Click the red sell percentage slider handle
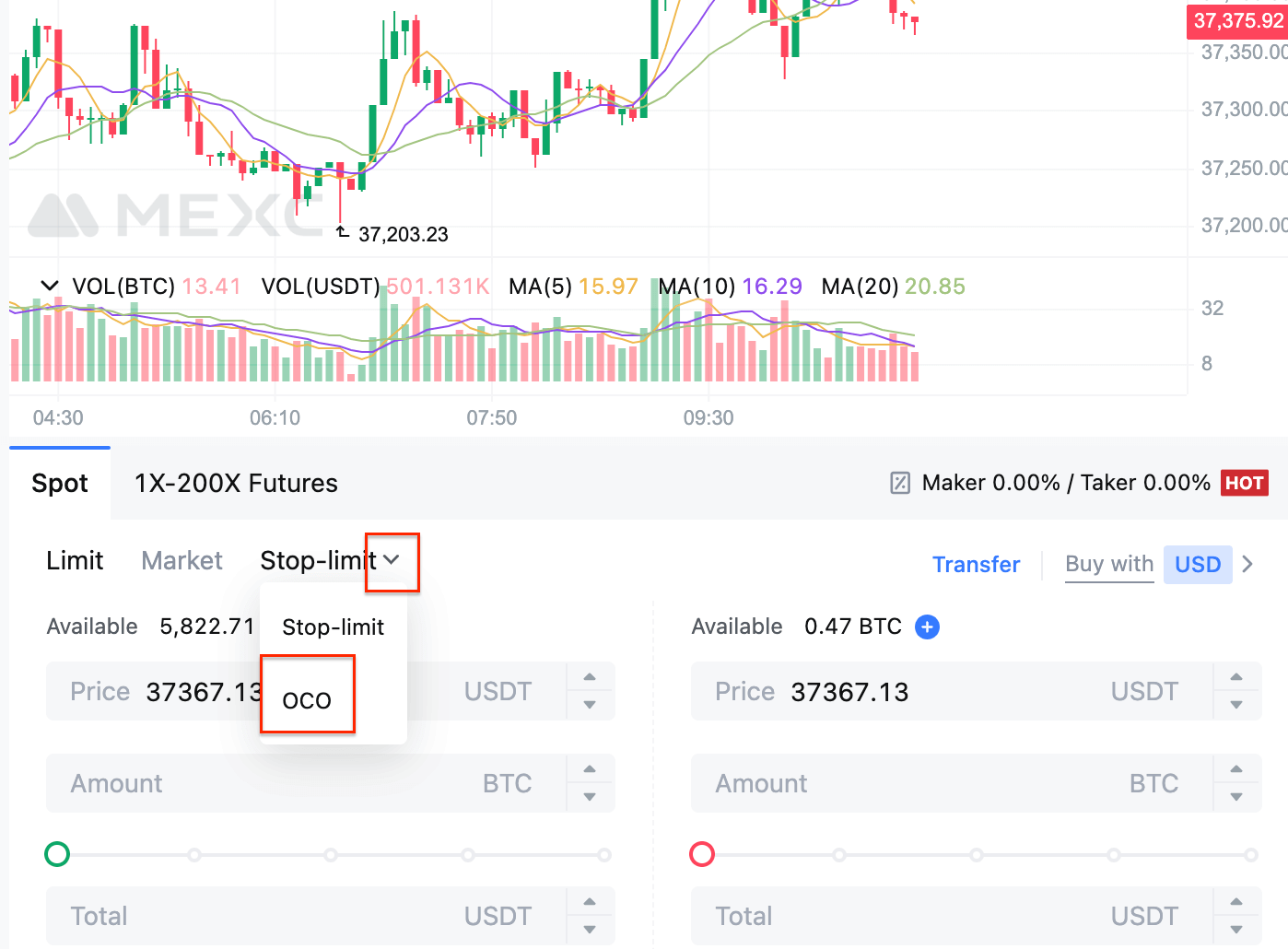The image size is (1288, 949). click(702, 854)
